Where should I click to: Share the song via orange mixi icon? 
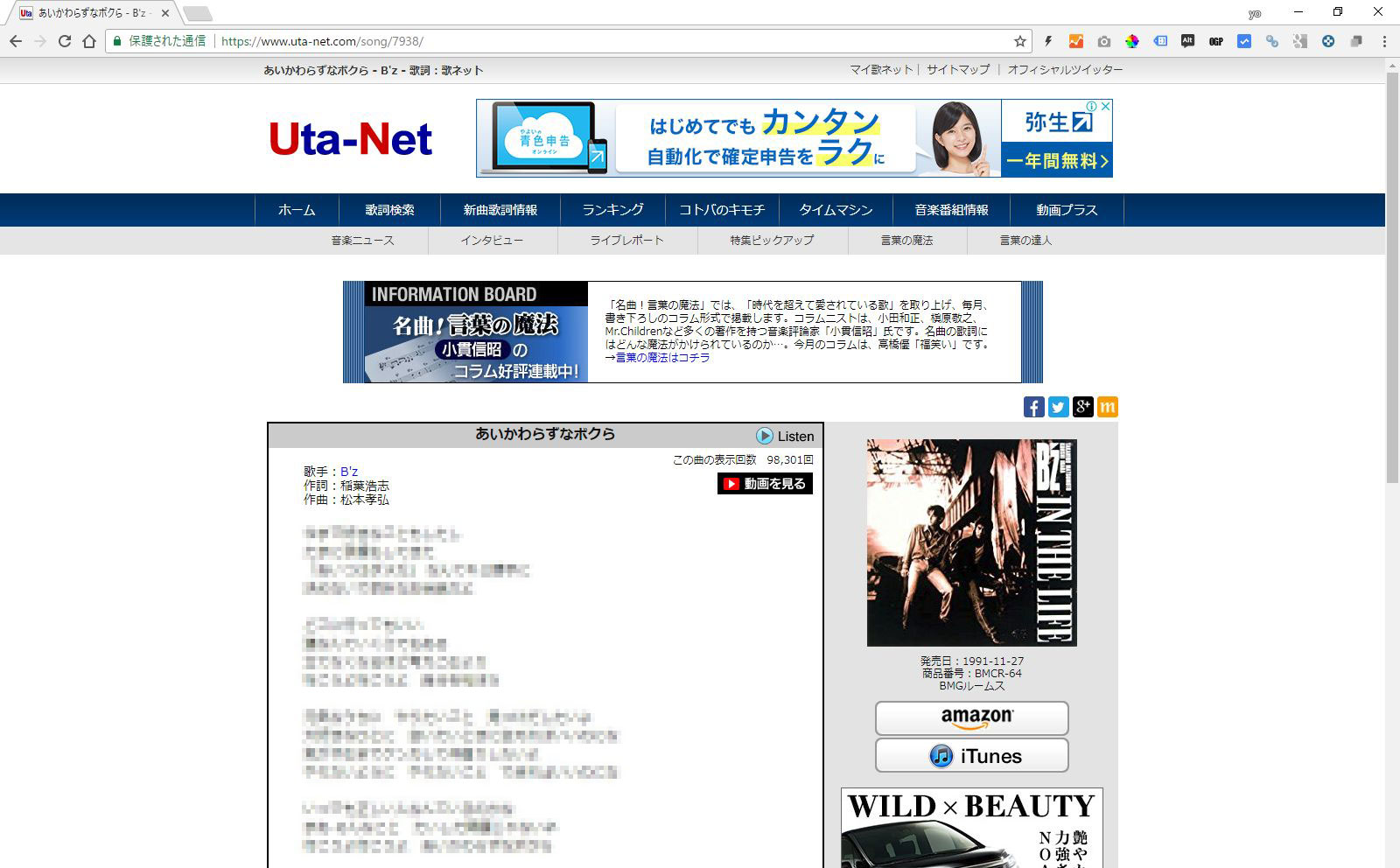[1108, 407]
